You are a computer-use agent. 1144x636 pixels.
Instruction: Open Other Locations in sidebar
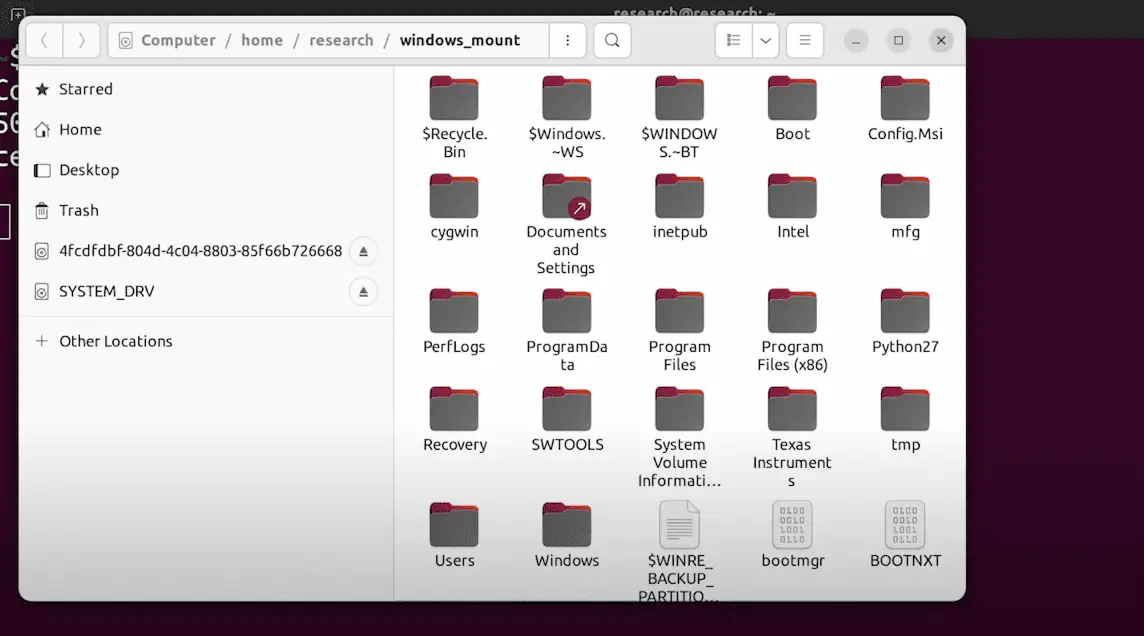tap(115, 341)
